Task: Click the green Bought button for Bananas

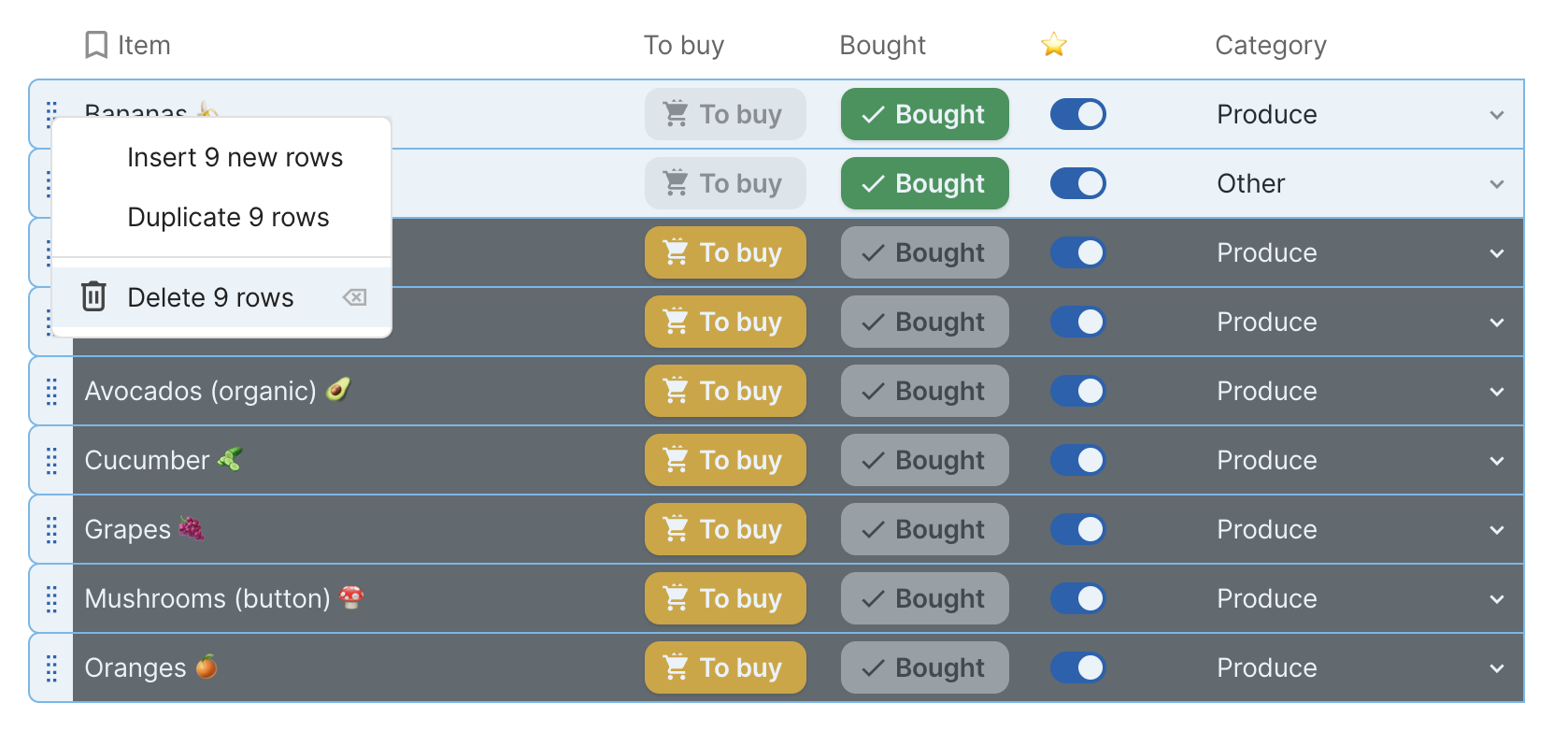Action: point(924,114)
